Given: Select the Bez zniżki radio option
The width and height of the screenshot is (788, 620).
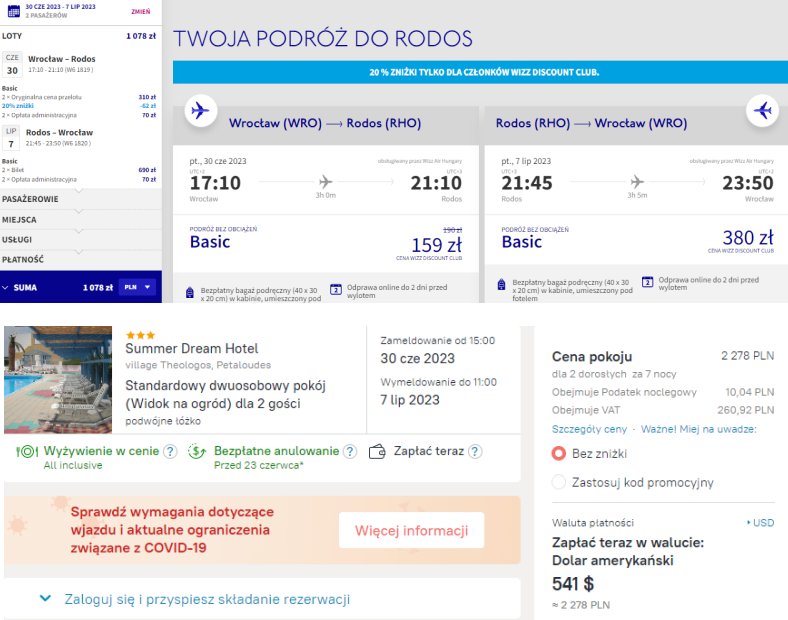Looking at the screenshot, I should coord(559,454).
